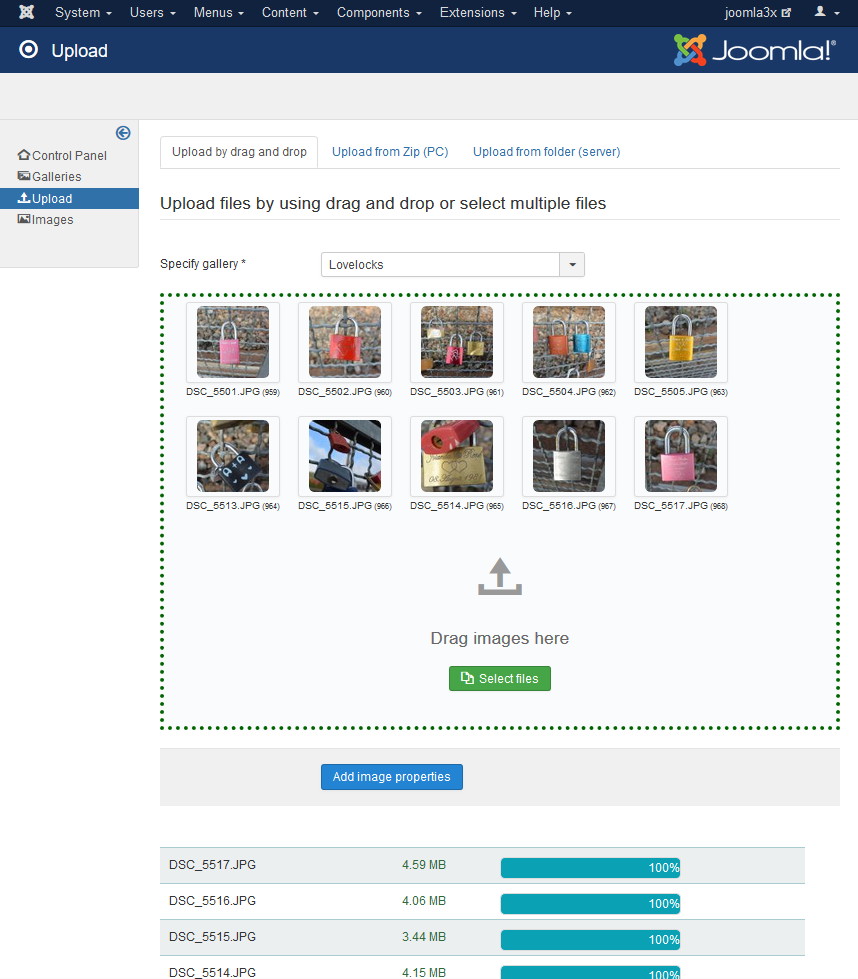Screen dimensions: 858x979
Task: Collapse sidebar with the blue arrow icon
Action: (123, 133)
